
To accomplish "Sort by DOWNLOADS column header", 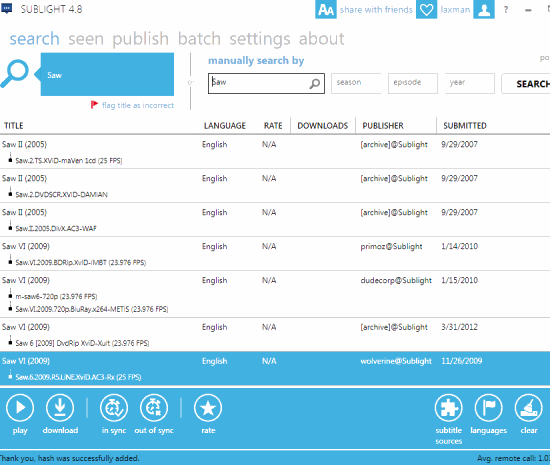I will [323, 126].
